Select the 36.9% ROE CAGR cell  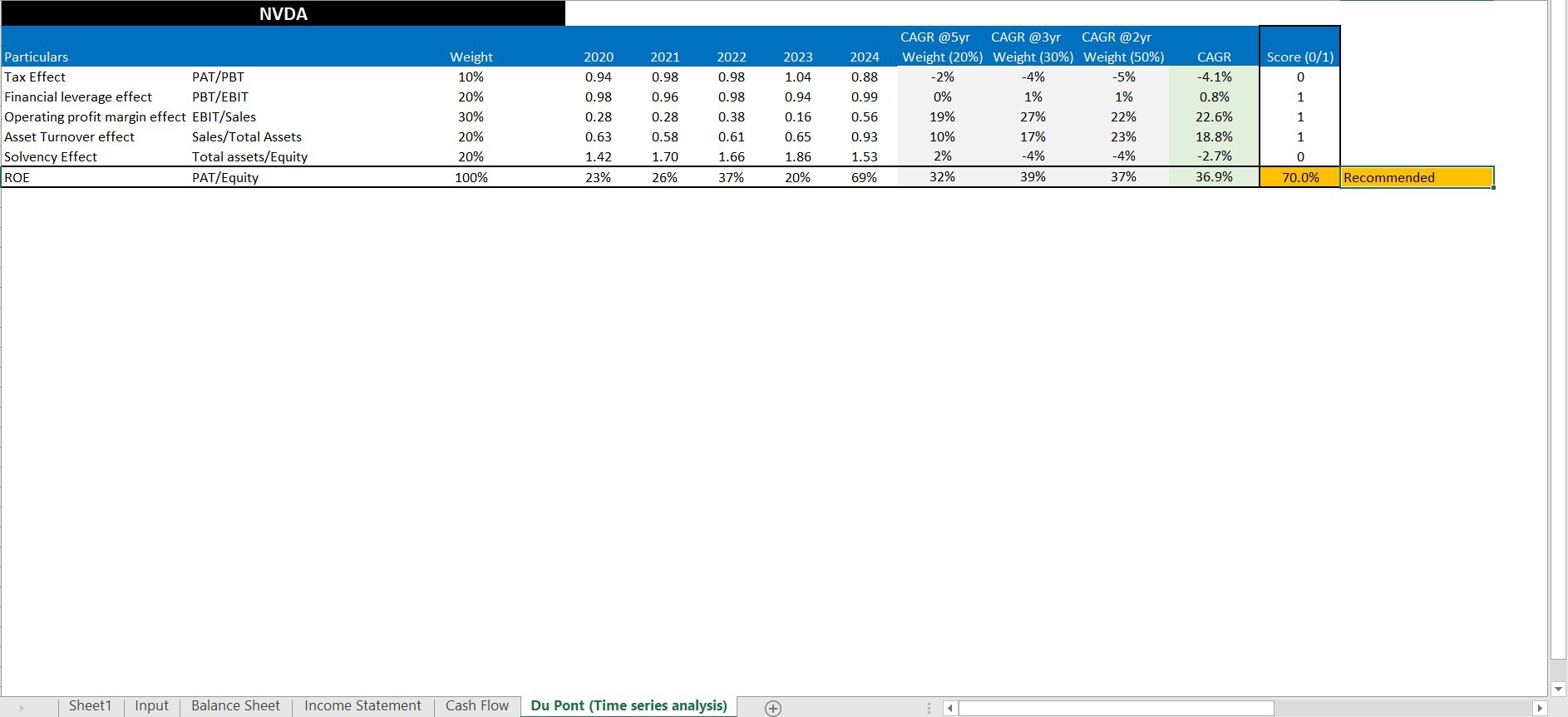(x=1214, y=177)
